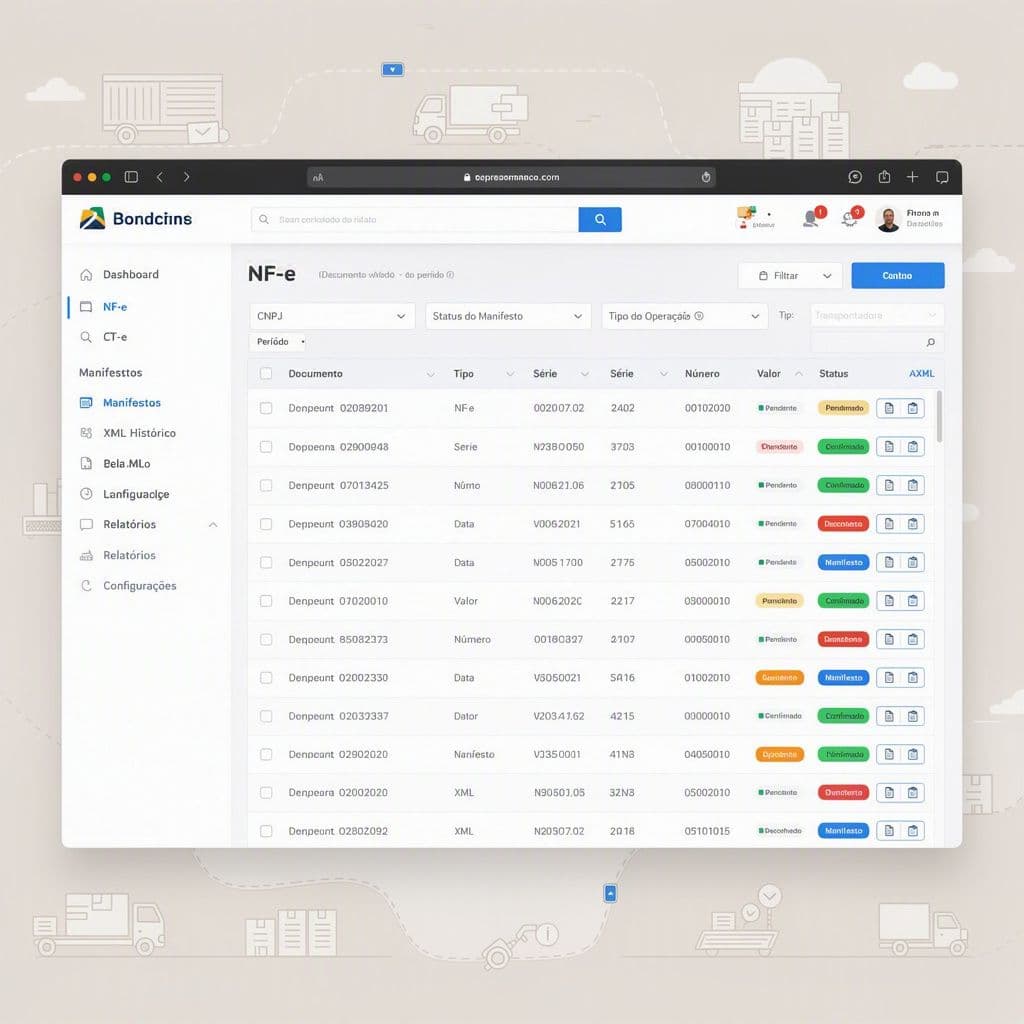
Task: Toggle the select-all header checkbox
Action: coord(266,374)
